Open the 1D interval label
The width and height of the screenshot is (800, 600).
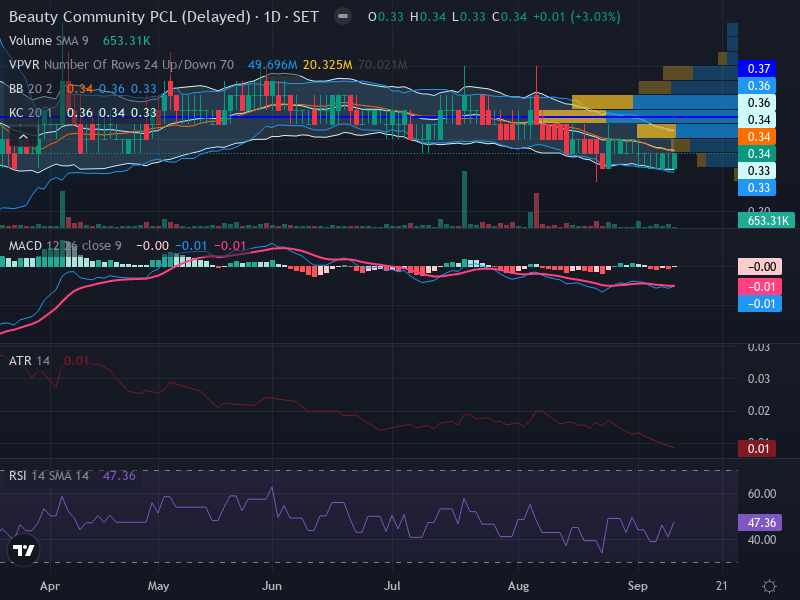[x=272, y=17]
